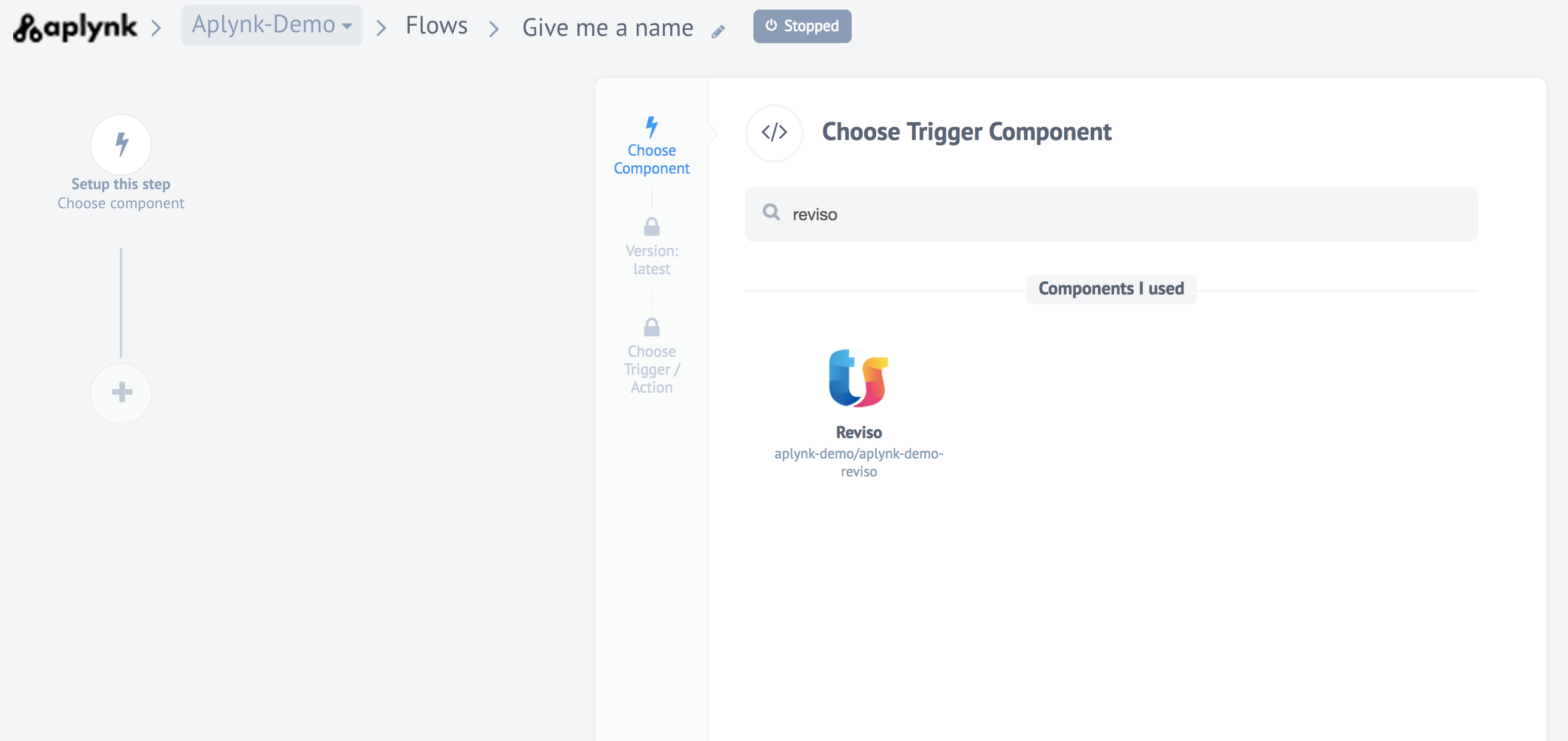1568x741 pixels.
Task: Click the lightning bolt trigger step circle
Action: click(x=121, y=145)
